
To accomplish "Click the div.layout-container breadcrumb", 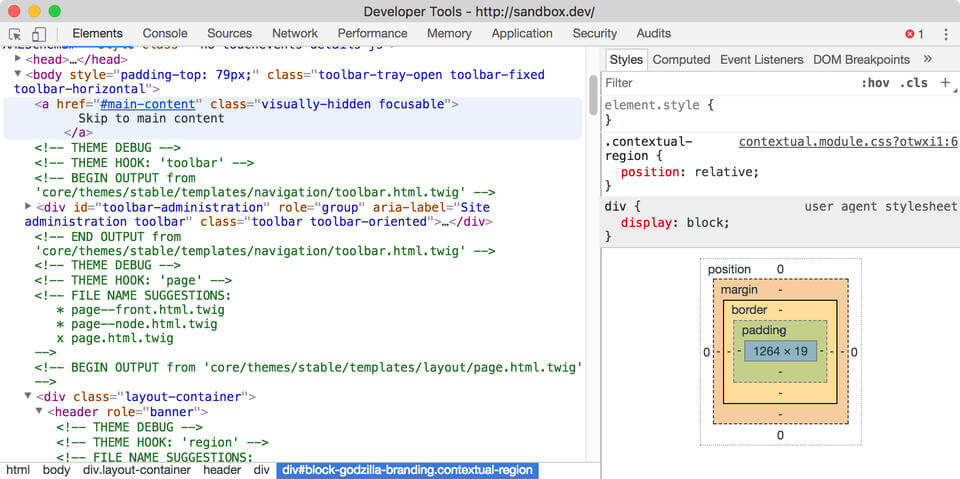I will 137,470.
